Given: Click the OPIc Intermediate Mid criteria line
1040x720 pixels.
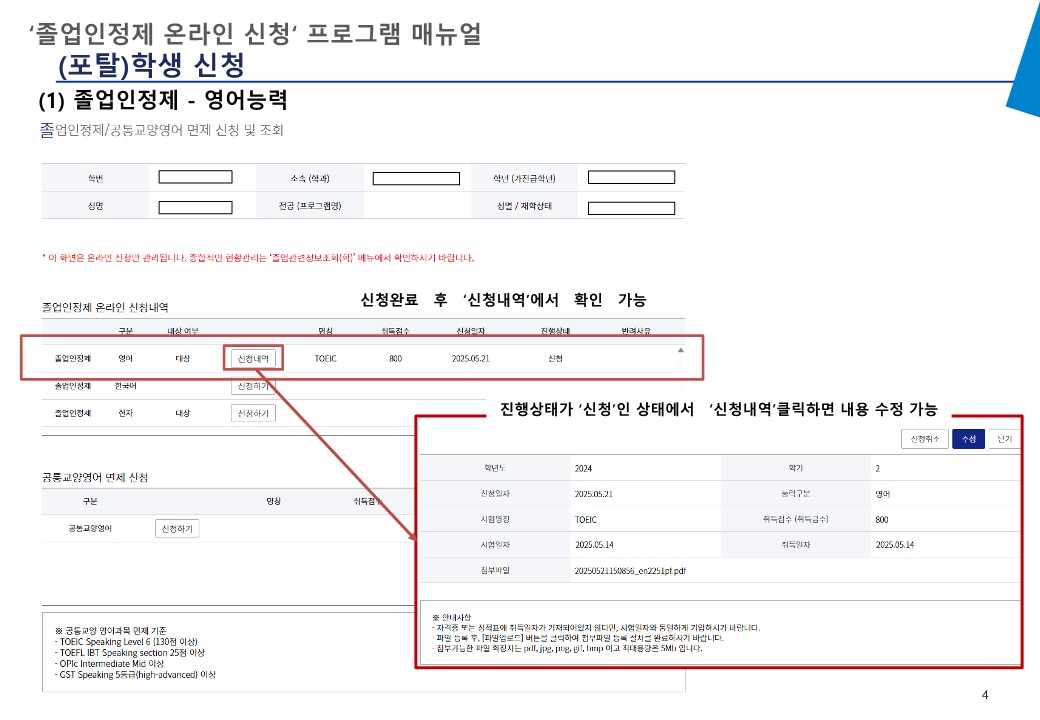Looking at the screenshot, I should 109,664.
